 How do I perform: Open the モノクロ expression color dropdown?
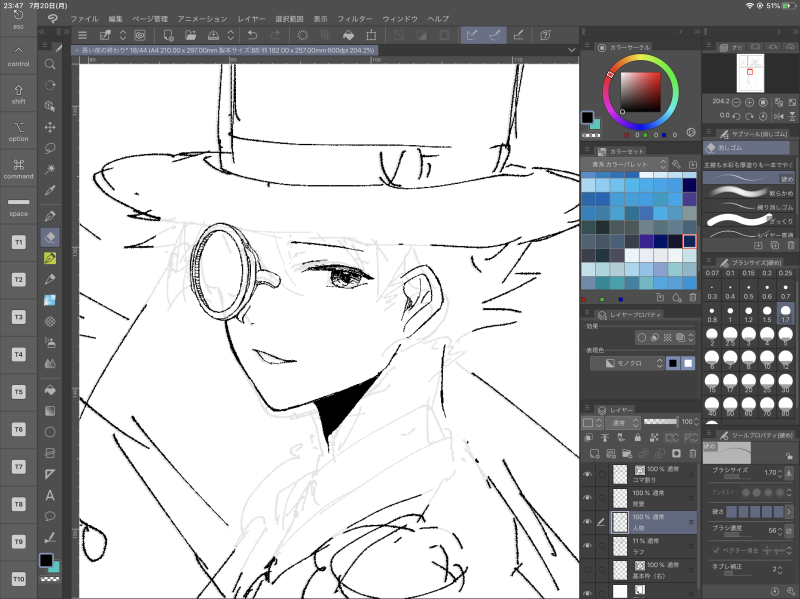pyautogui.click(x=627, y=363)
